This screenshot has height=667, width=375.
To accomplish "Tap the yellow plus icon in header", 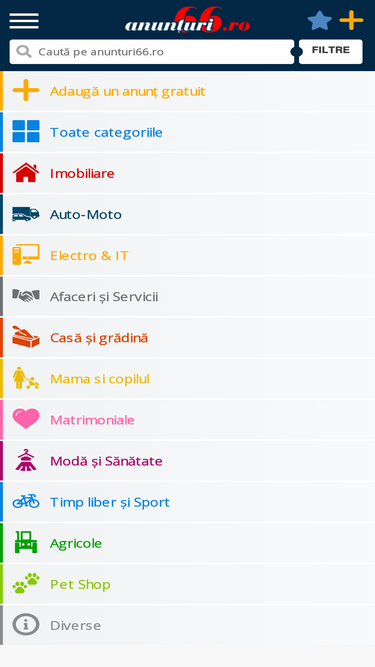I will pos(351,20).
